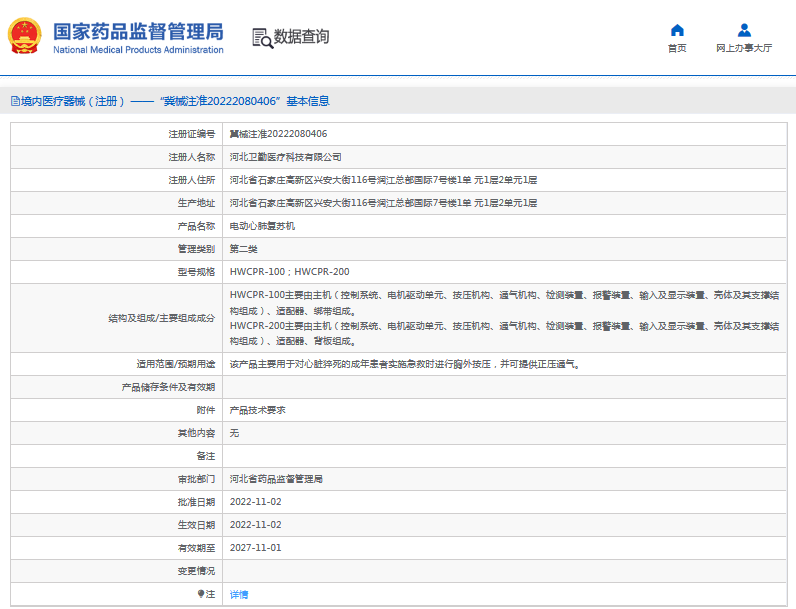
Task: Select the 生效日期 value 2022-11-02
Action: 255,525
